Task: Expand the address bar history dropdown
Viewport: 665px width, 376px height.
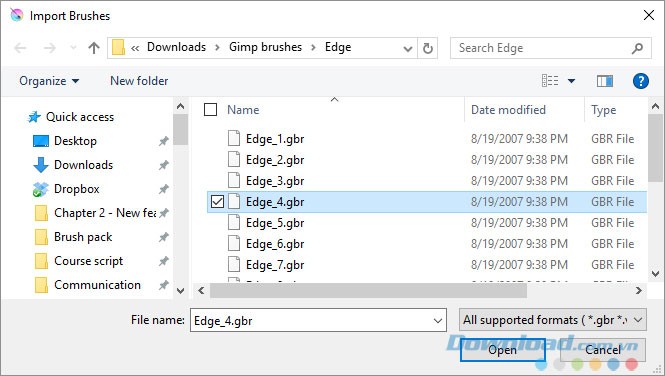Action: [x=408, y=49]
